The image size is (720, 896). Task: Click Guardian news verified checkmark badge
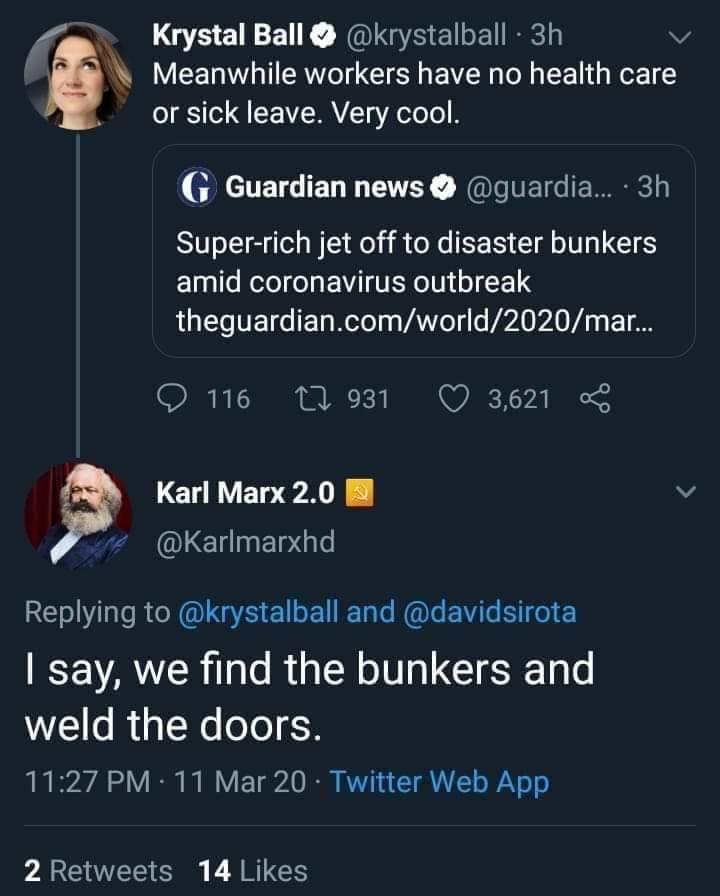[440, 187]
